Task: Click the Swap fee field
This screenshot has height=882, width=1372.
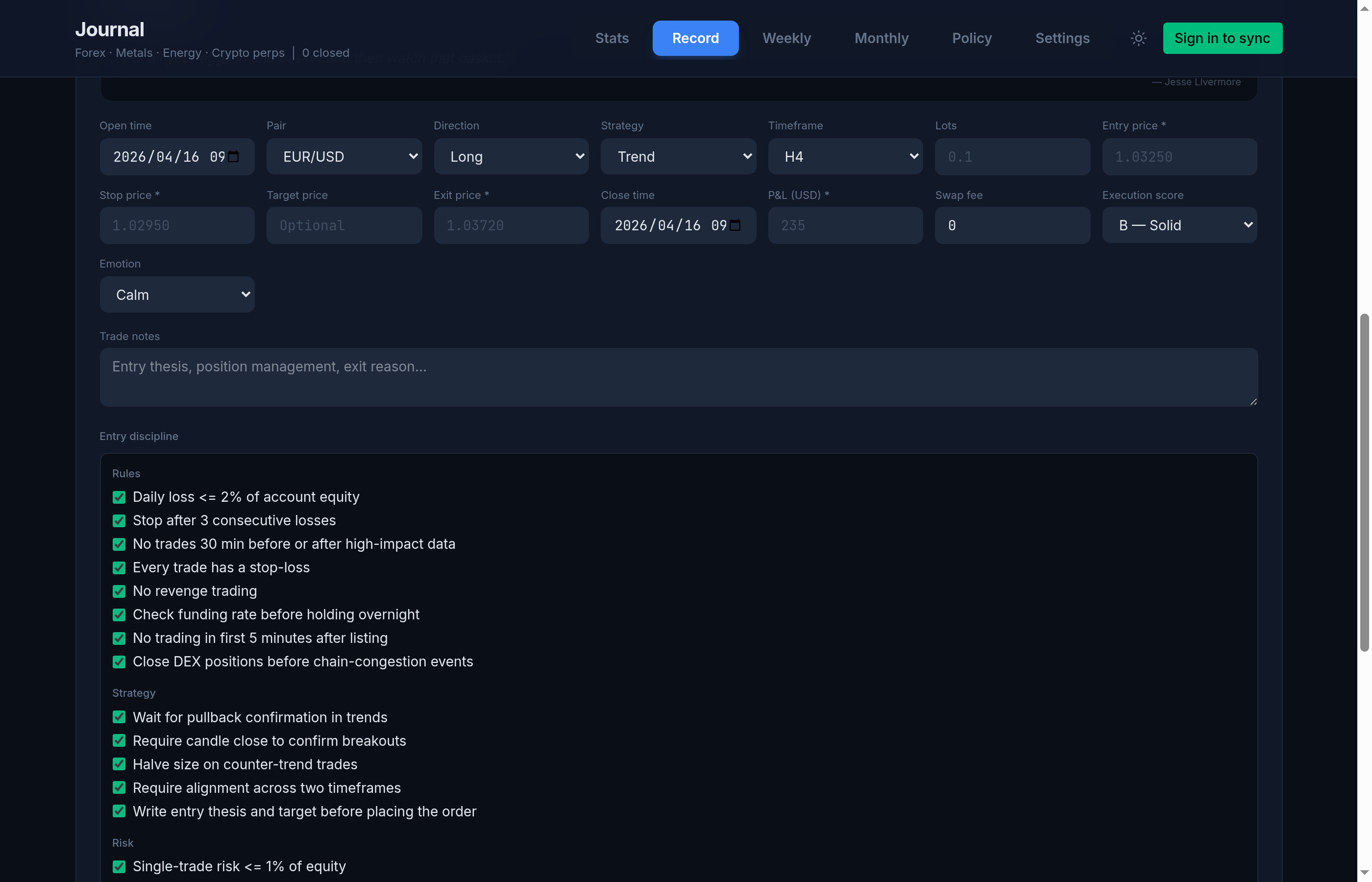Action: pyautogui.click(x=1012, y=225)
